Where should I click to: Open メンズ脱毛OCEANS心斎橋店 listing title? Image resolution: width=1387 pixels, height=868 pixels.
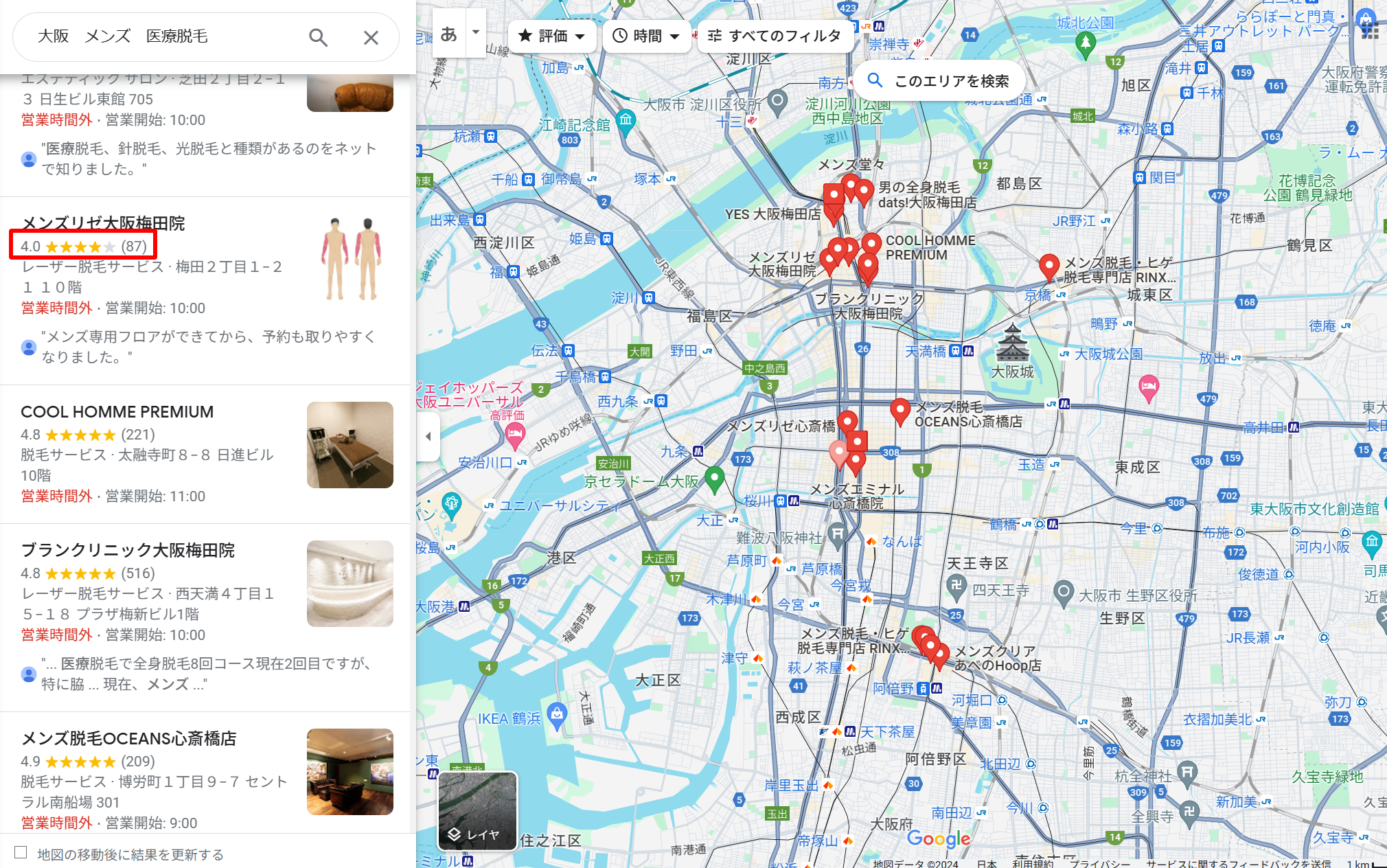click(x=128, y=738)
